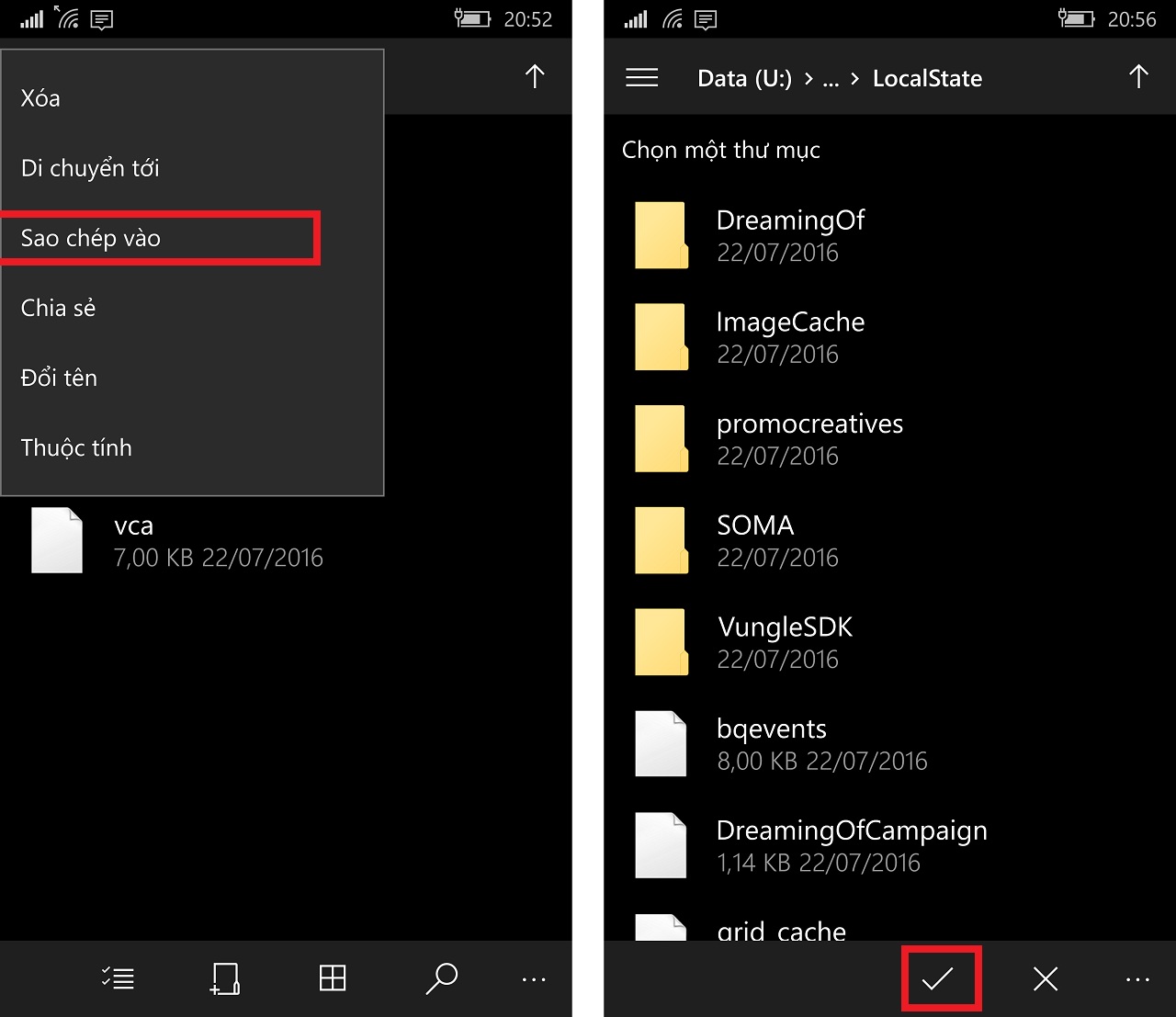Click the Wi-Fi icon in right status bar
Screen dimensions: 1176x1017
coord(671,17)
